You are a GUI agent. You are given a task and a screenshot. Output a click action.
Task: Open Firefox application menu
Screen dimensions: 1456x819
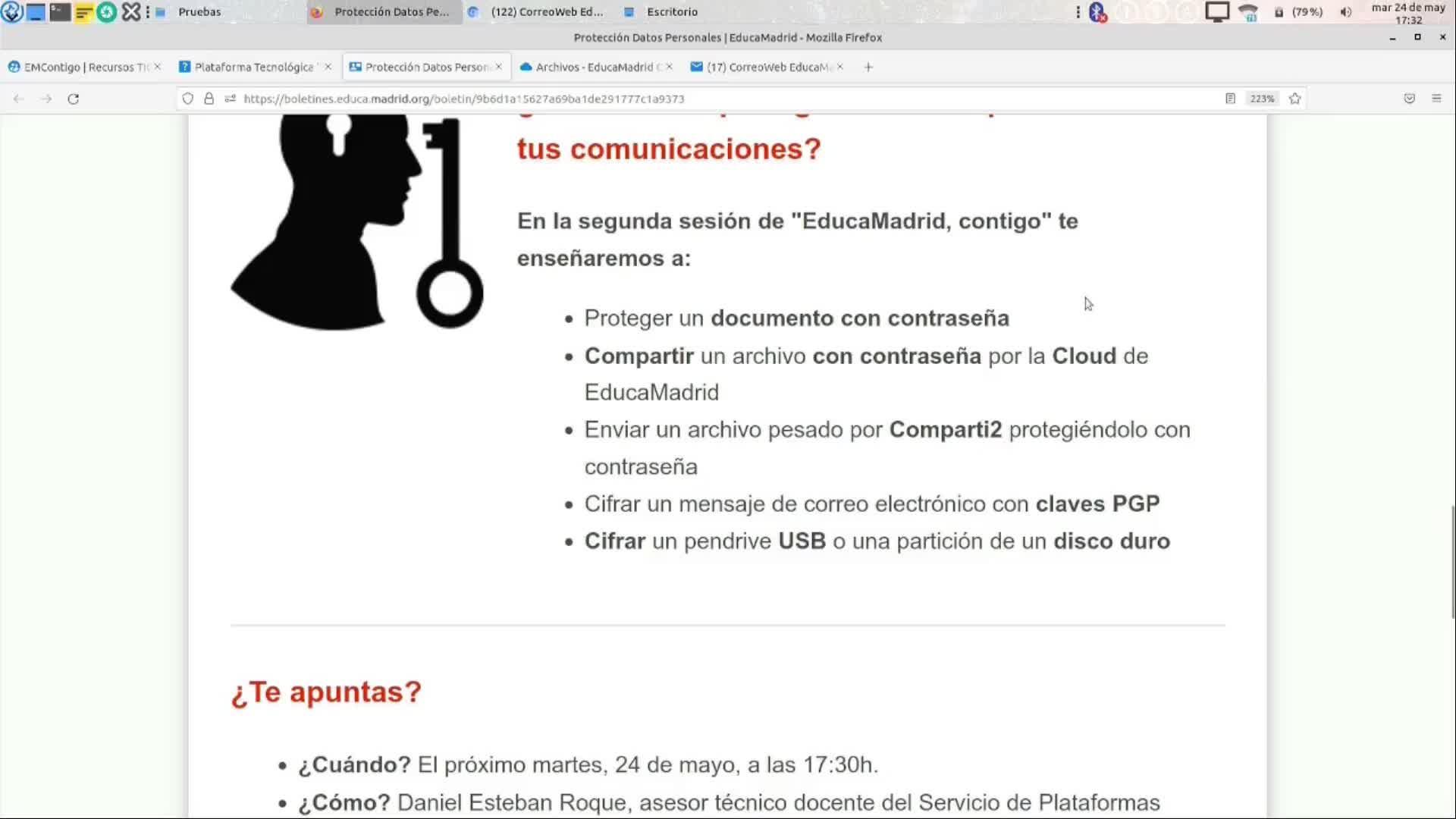(1436, 99)
